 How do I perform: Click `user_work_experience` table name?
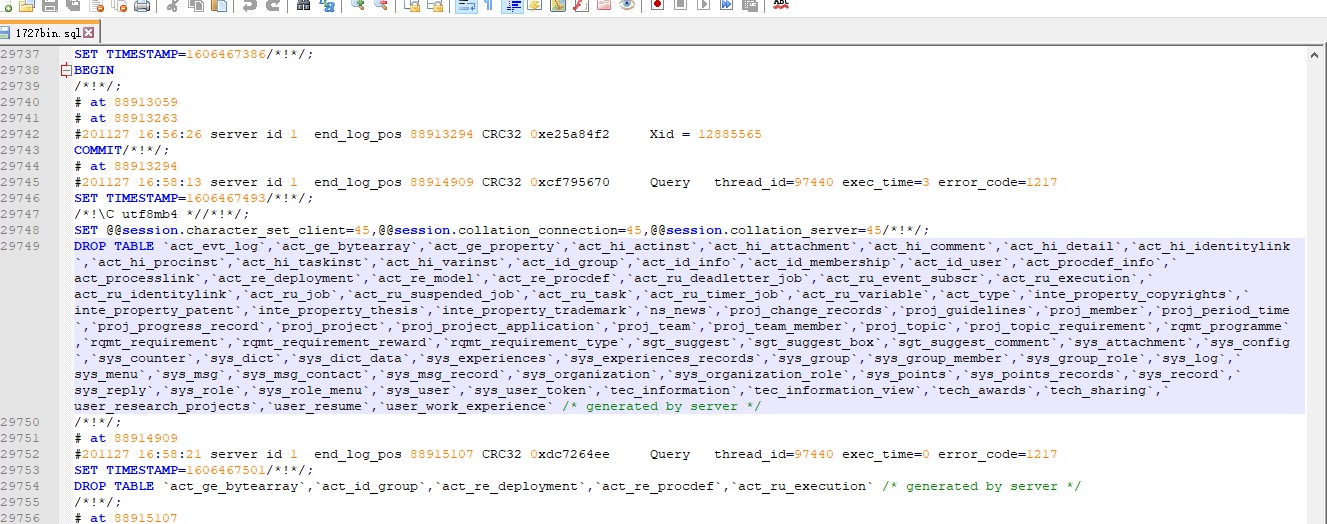465,406
